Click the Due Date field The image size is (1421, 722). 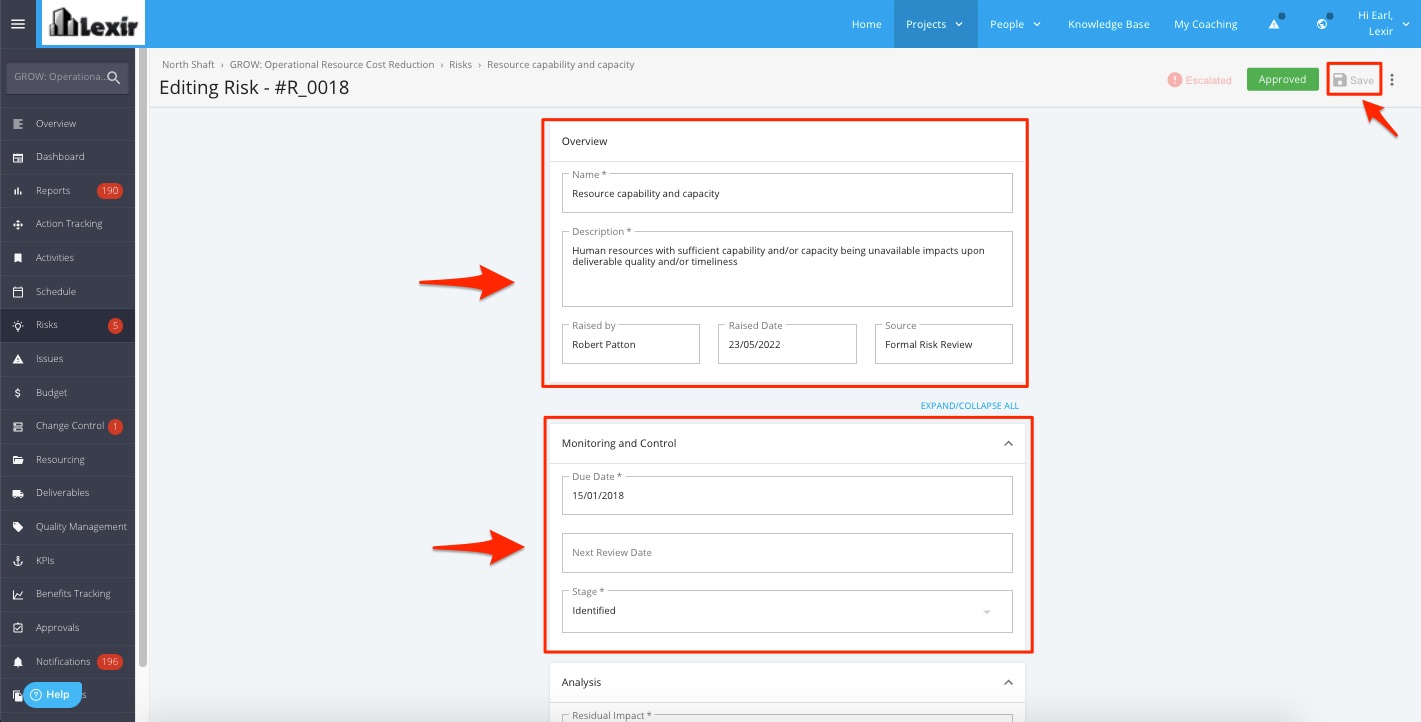pyautogui.click(x=787, y=495)
